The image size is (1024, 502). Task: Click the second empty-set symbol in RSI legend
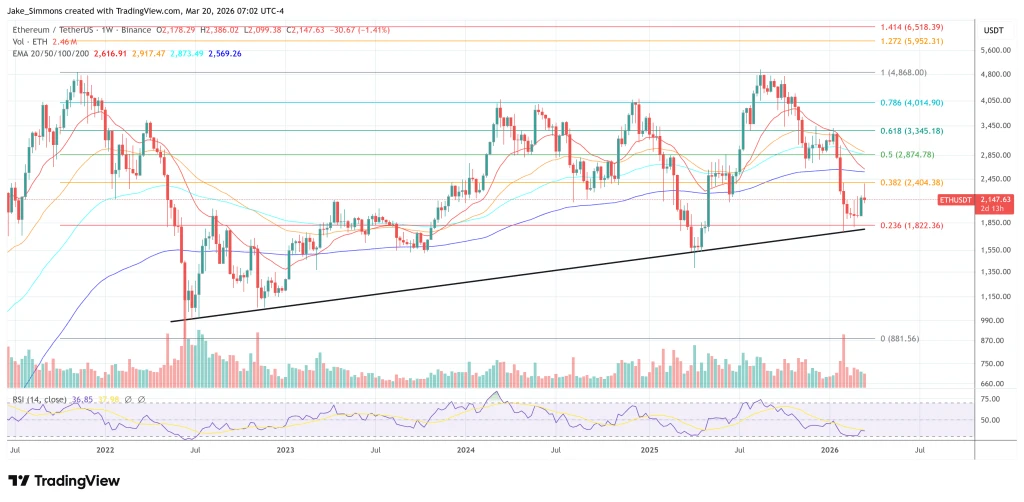[141, 399]
